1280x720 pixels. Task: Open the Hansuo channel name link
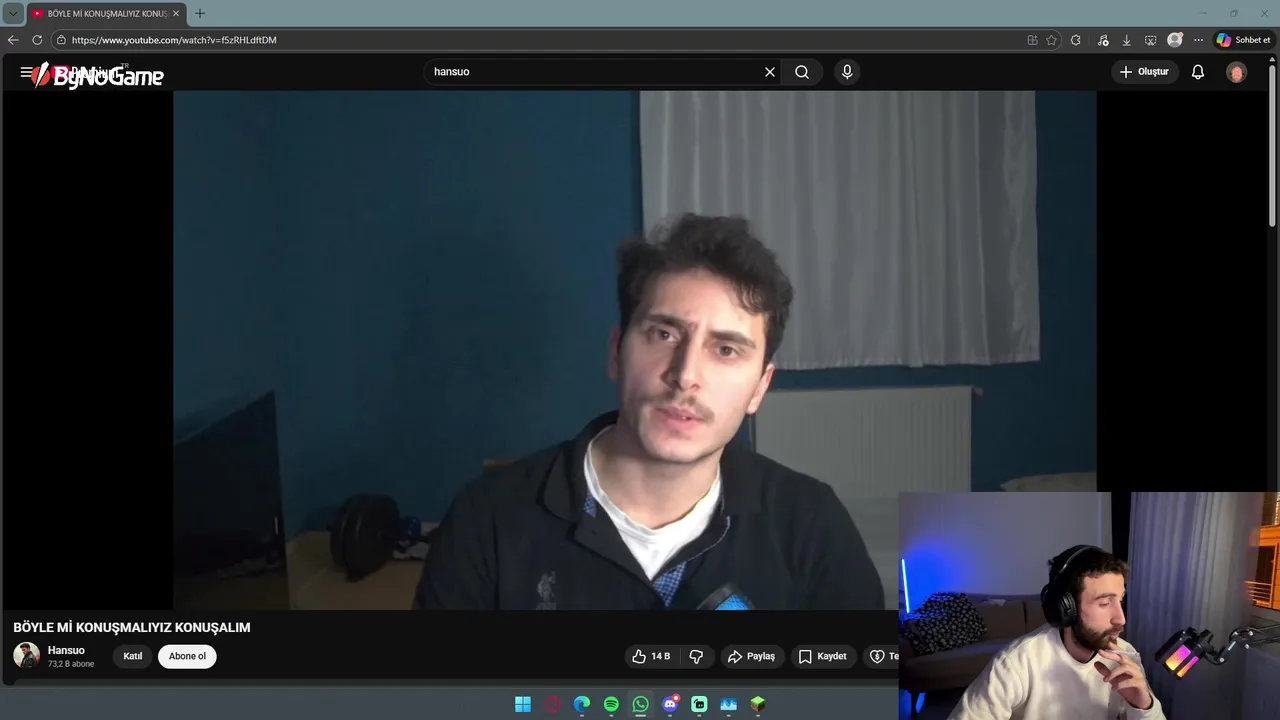66,650
